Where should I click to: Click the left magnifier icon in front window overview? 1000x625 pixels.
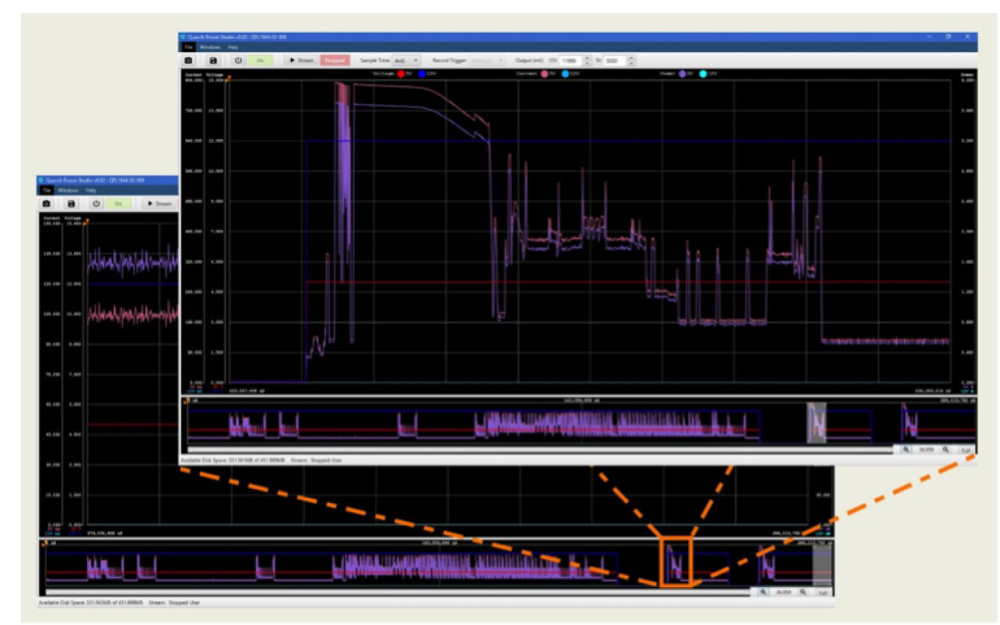[907, 450]
